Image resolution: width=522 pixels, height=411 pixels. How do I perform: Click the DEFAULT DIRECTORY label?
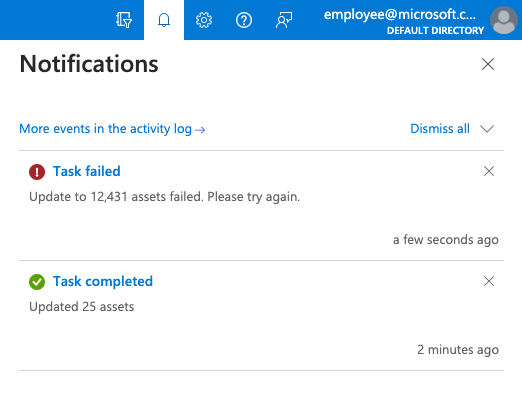coord(435,30)
